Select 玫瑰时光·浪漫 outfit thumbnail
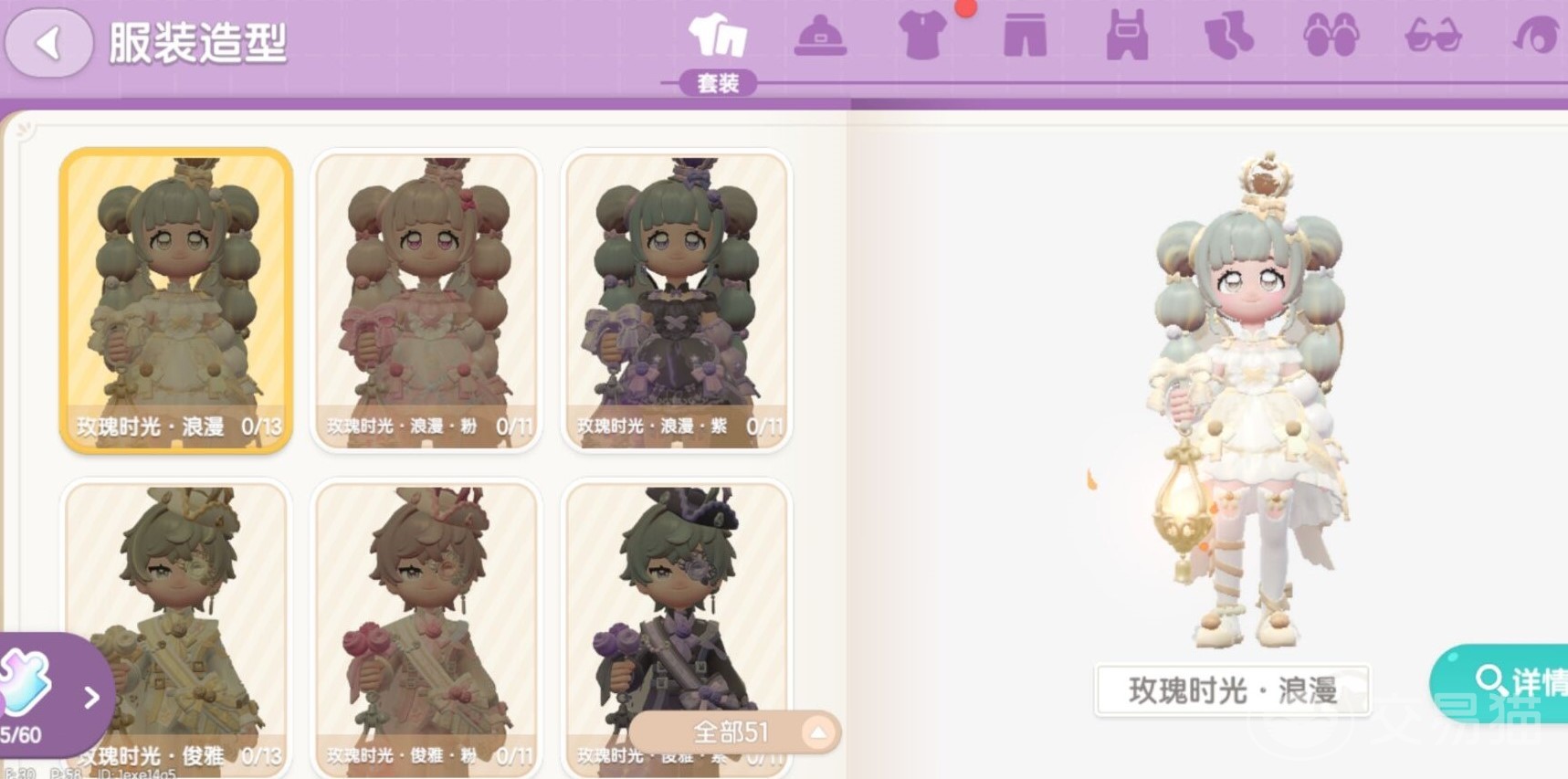1568x779 pixels. pos(176,300)
